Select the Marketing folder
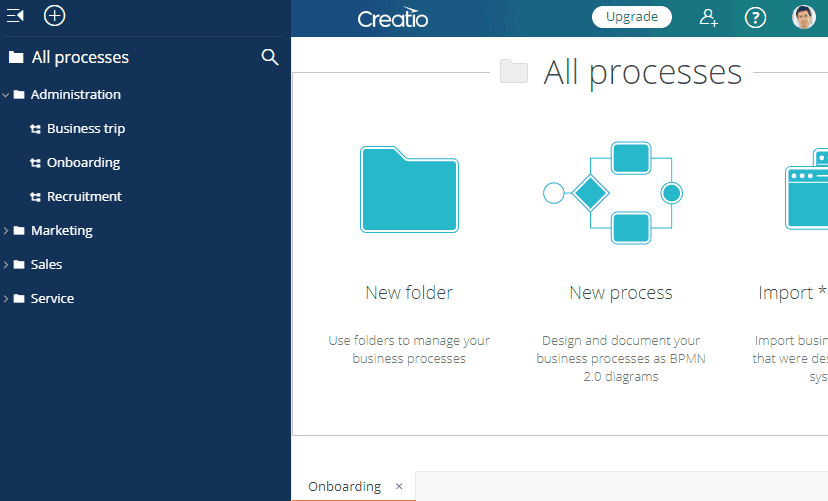Screen dimensions: 828x501 [x=62, y=231]
